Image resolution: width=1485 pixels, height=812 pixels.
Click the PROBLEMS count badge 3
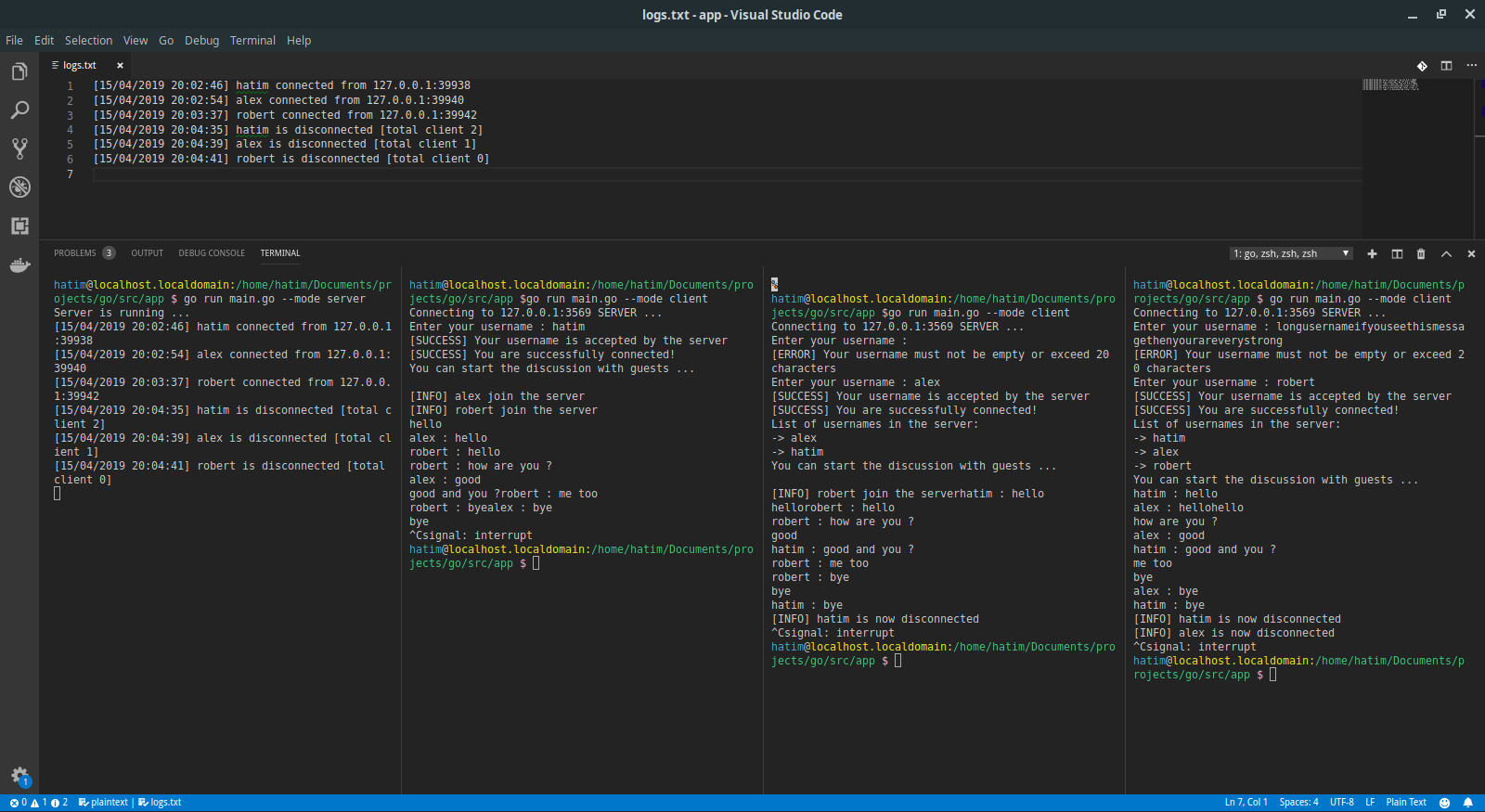(109, 253)
